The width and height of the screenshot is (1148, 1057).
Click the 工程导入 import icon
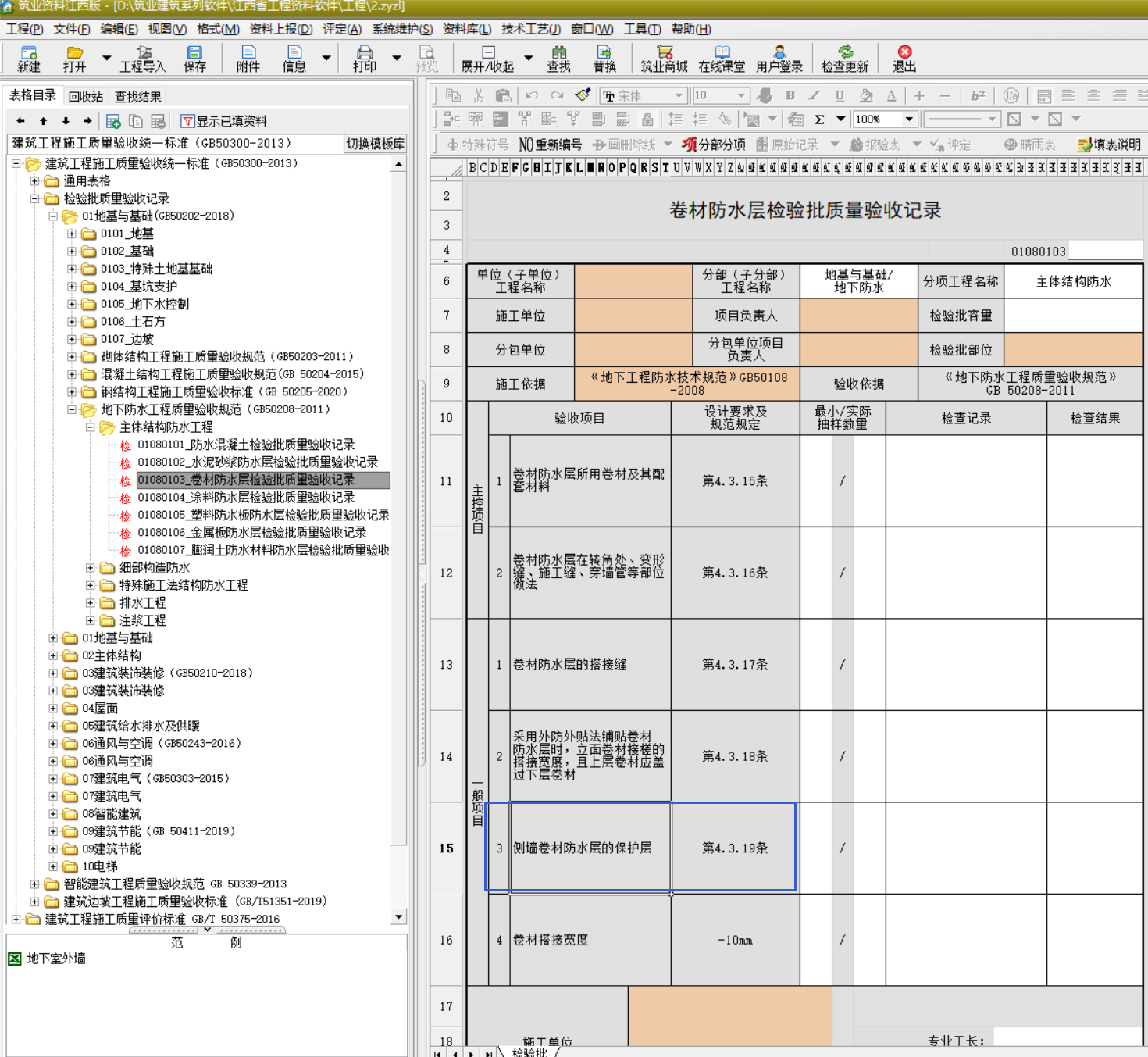pos(143,59)
